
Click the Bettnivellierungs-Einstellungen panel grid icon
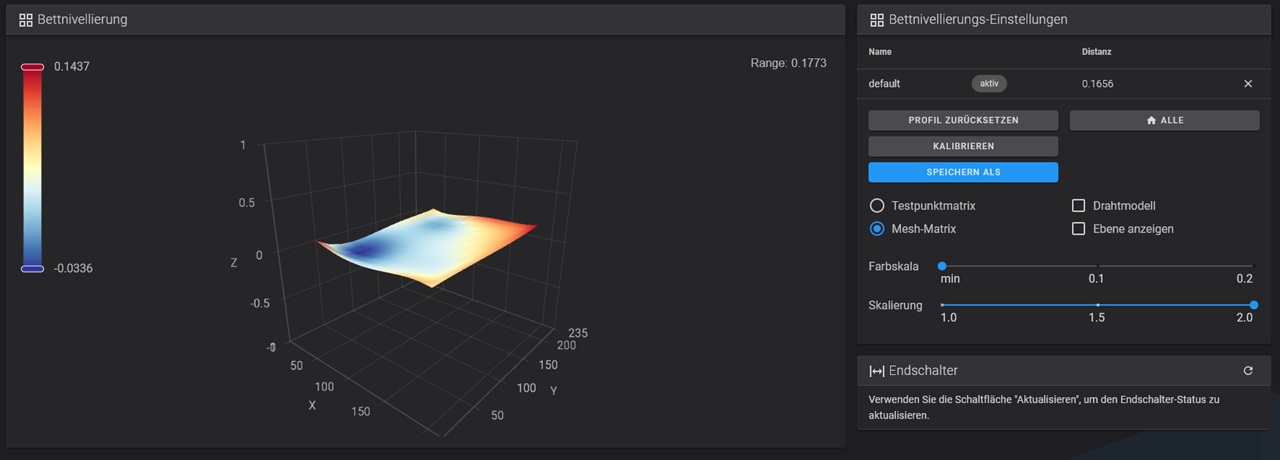(x=877, y=20)
